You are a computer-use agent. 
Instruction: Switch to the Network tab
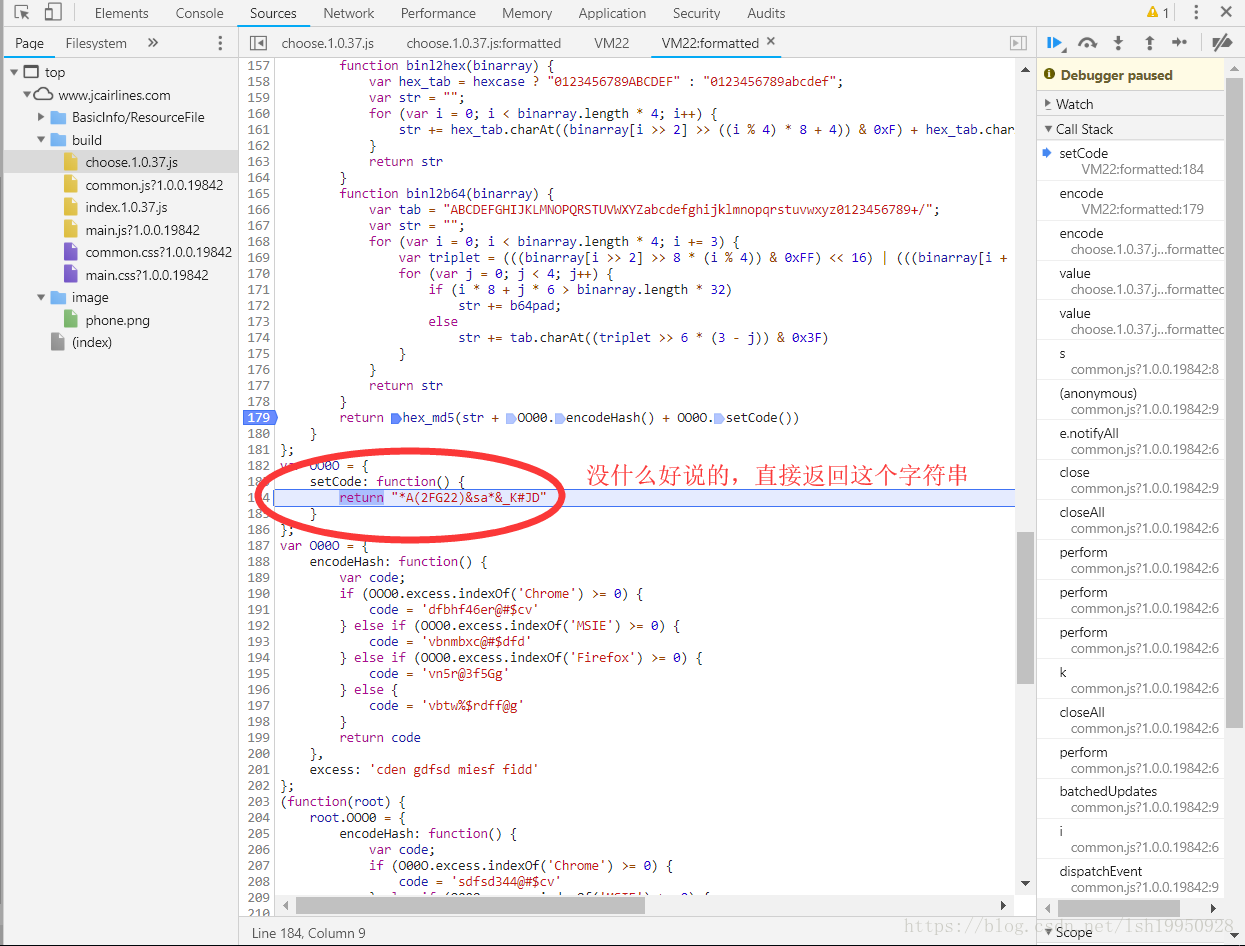pyautogui.click(x=349, y=13)
